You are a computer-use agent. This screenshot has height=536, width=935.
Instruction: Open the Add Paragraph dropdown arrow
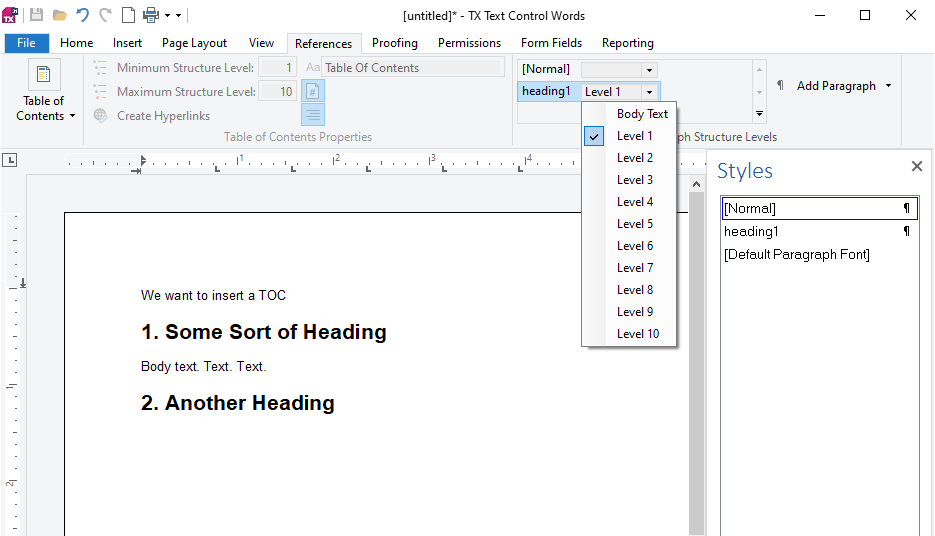888,86
